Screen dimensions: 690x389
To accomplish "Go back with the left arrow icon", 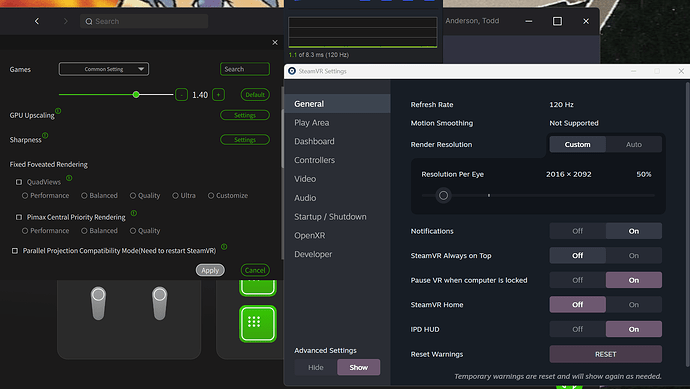I will point(37,21).
